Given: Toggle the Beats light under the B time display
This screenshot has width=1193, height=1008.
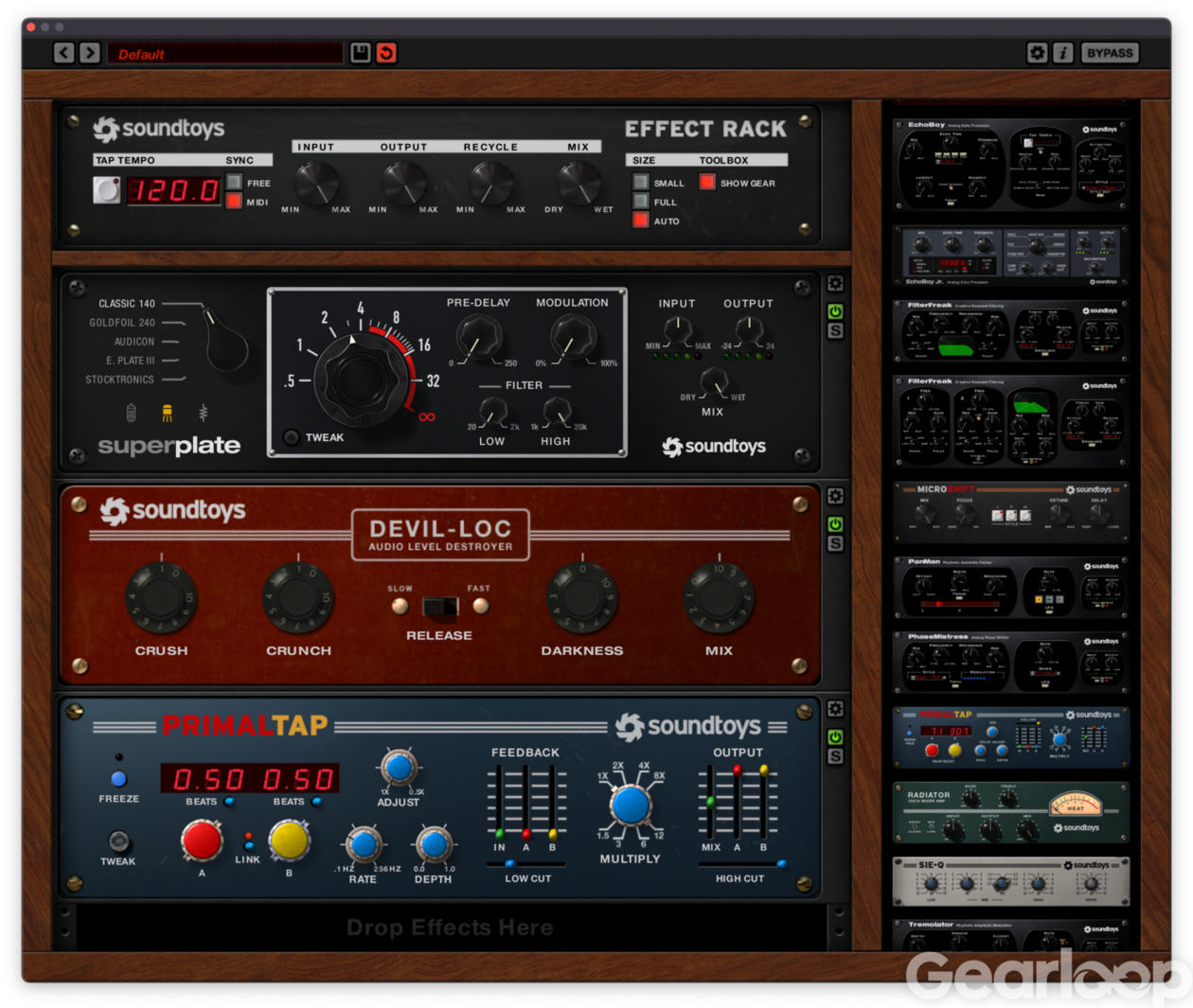Looking at the screenshot, I should (x=316, y=802).
